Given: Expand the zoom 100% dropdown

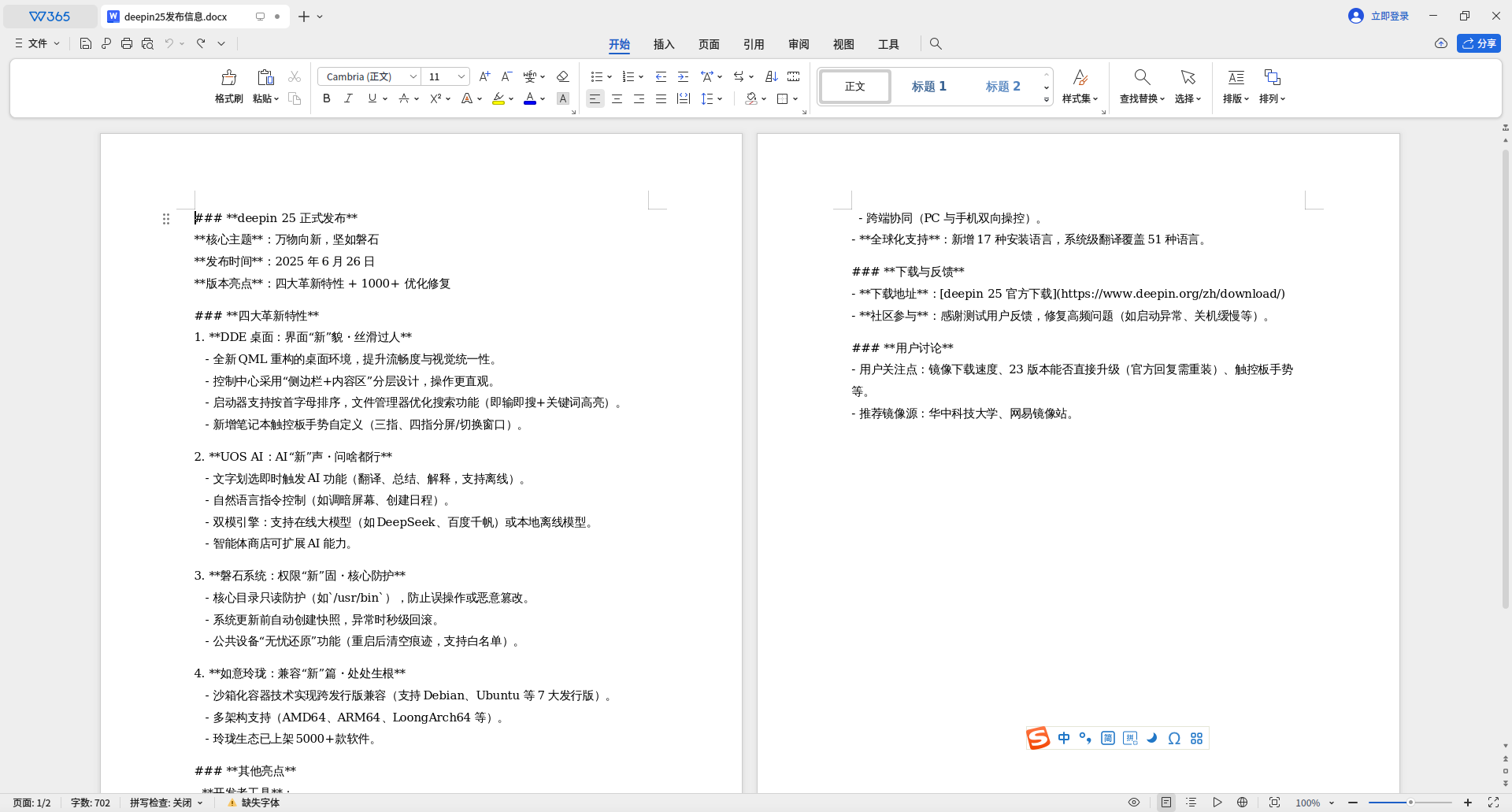Looking at the screenshot, I should (1332, 803).
